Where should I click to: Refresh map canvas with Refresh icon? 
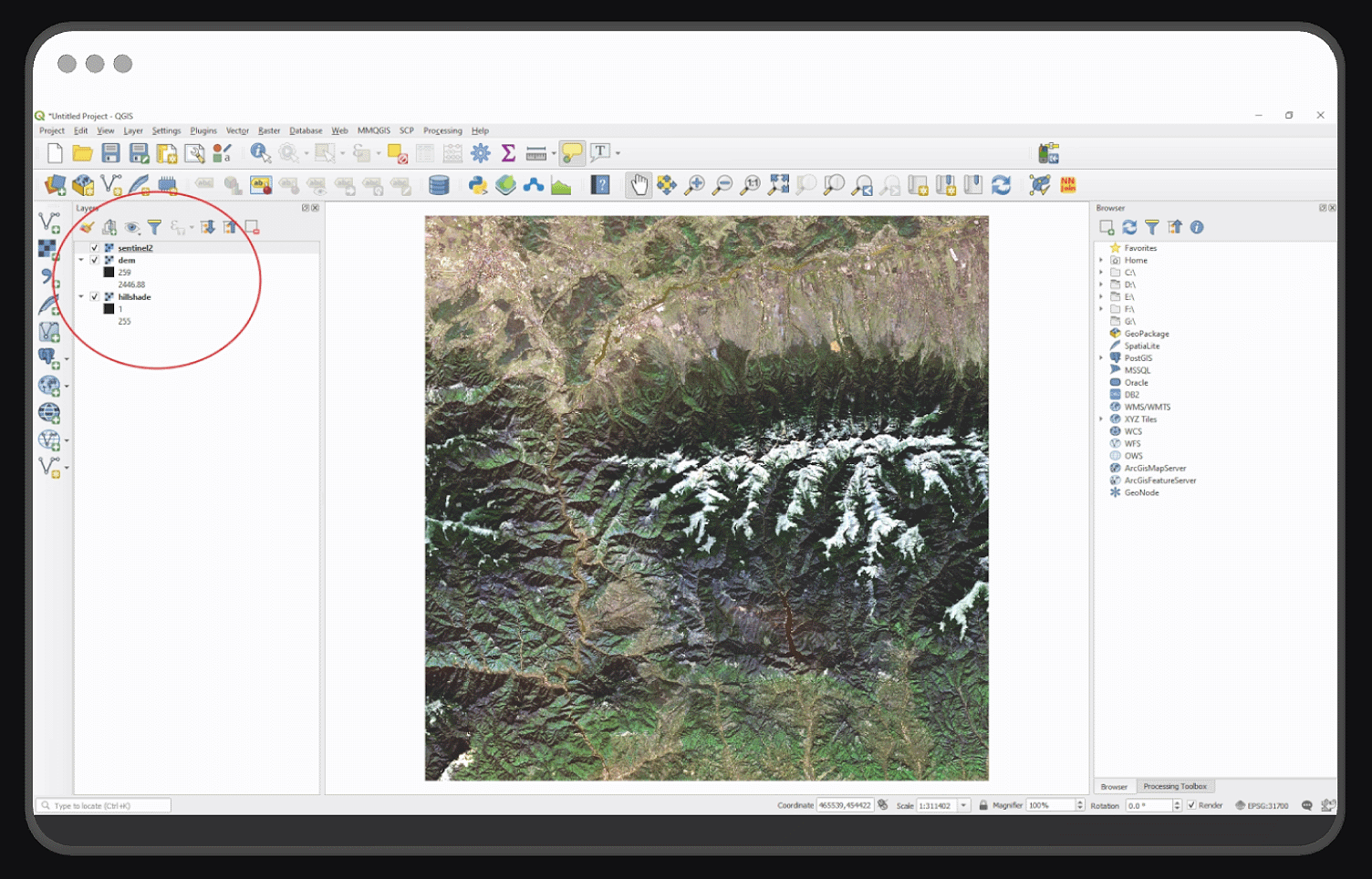[x=1002, y=185]
